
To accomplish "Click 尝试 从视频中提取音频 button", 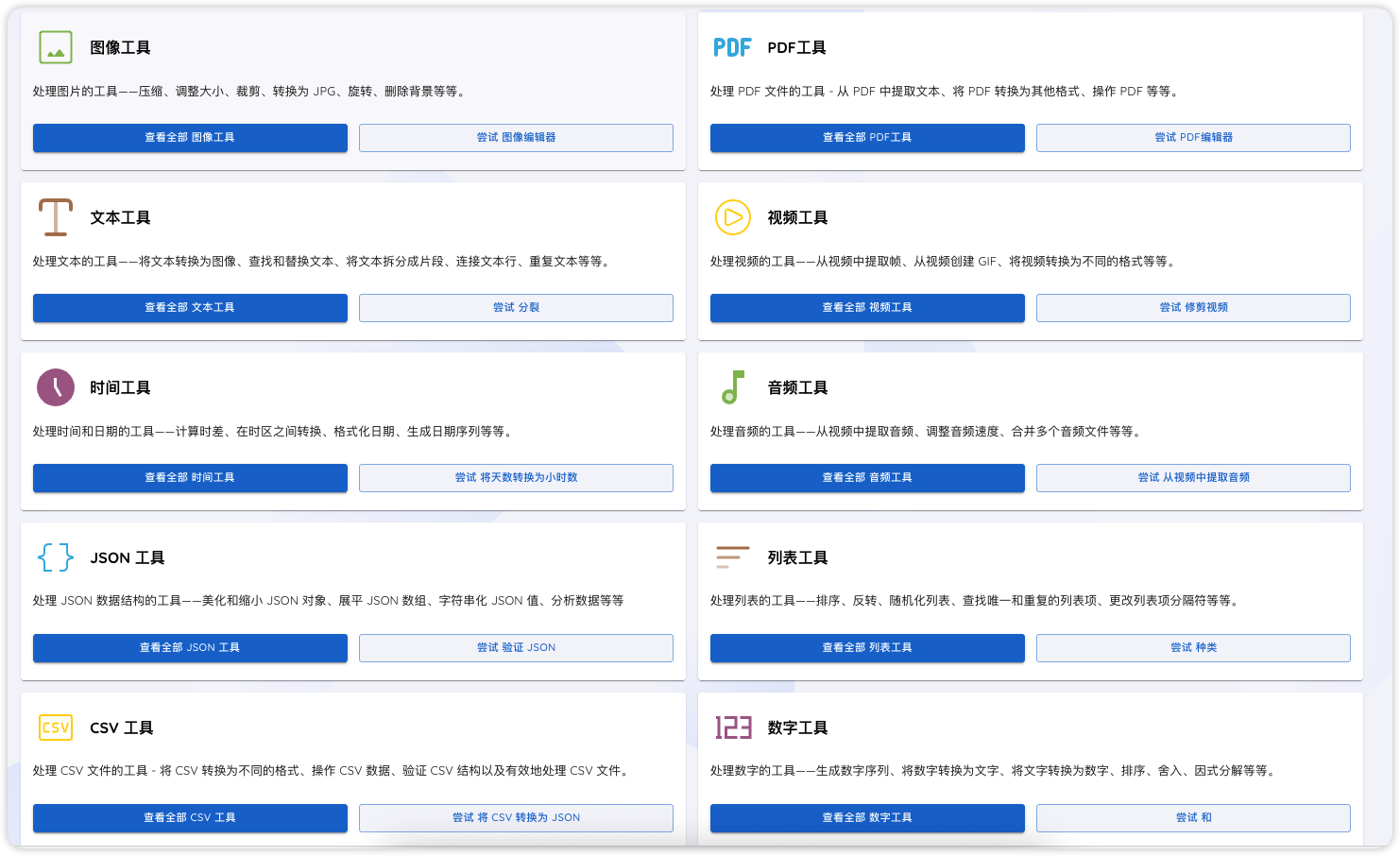I will (x=1193, y=478).
